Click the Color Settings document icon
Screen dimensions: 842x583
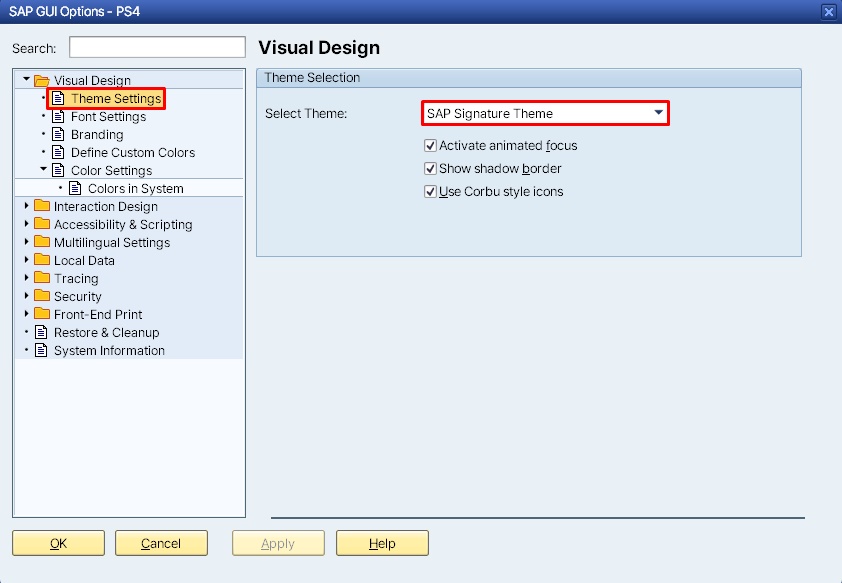tap(58, 171)
